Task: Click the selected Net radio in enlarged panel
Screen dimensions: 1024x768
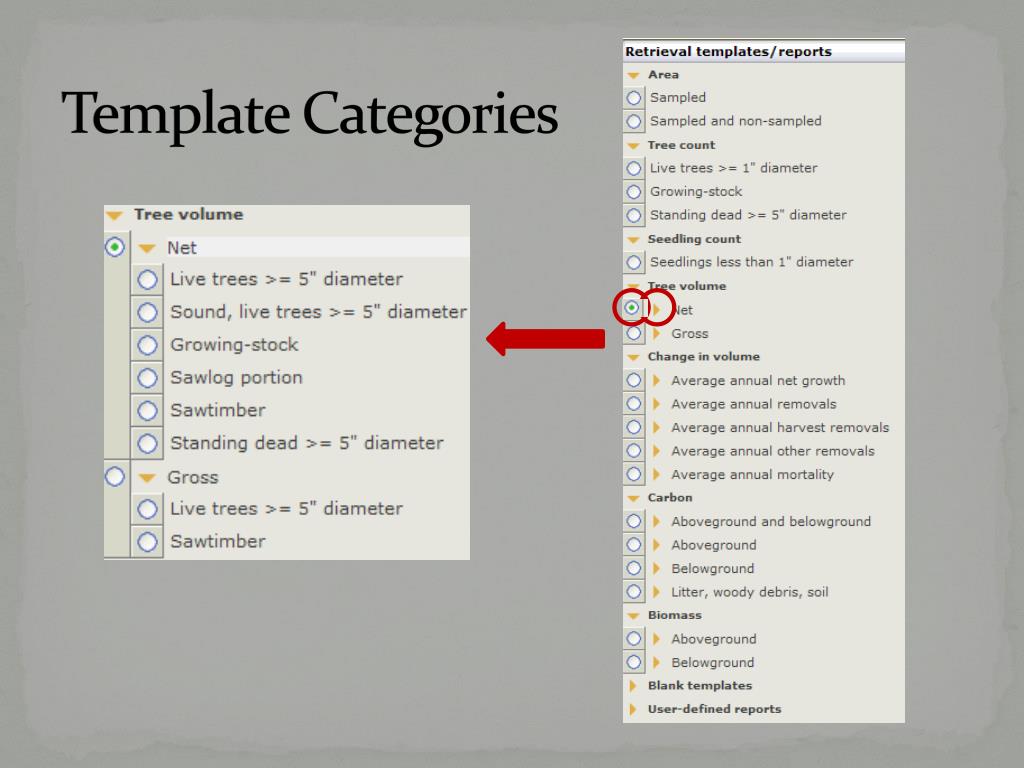Action: click(x=115, y=248)
